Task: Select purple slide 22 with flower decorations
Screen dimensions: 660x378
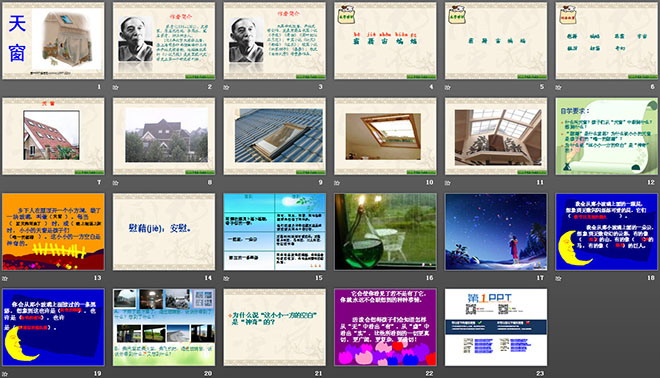Action: pyautogui.click(x=385, y=327)
